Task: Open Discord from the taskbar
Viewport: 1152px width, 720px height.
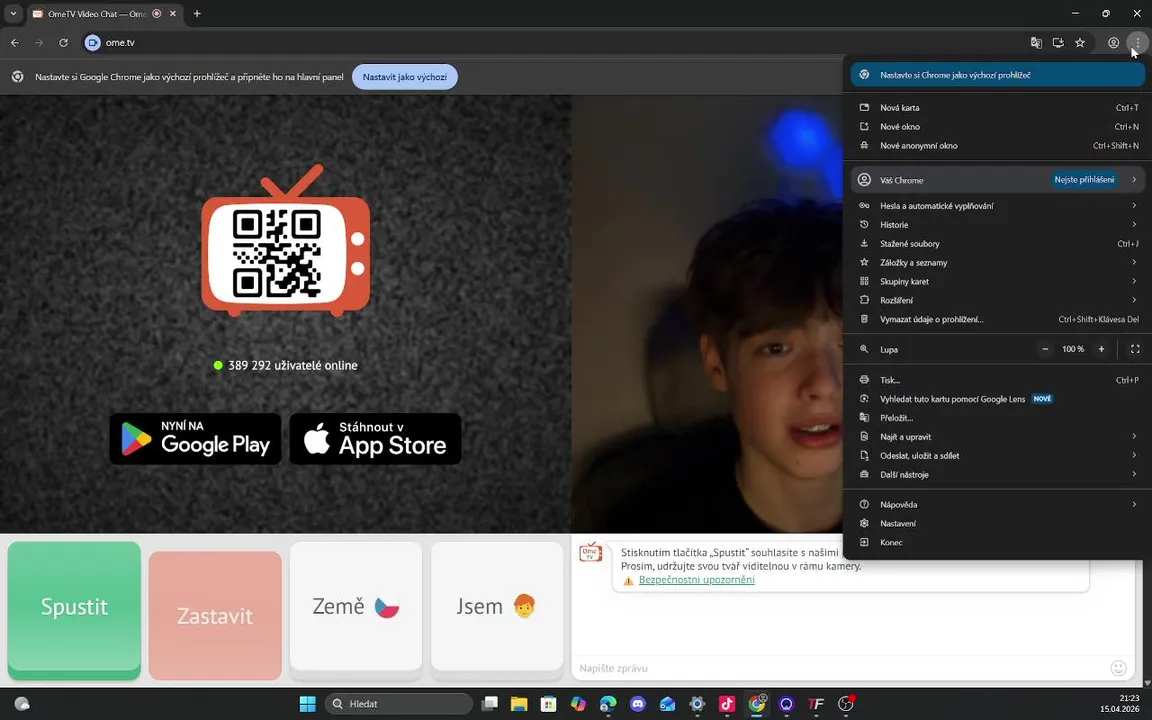Action: (638, 704)
